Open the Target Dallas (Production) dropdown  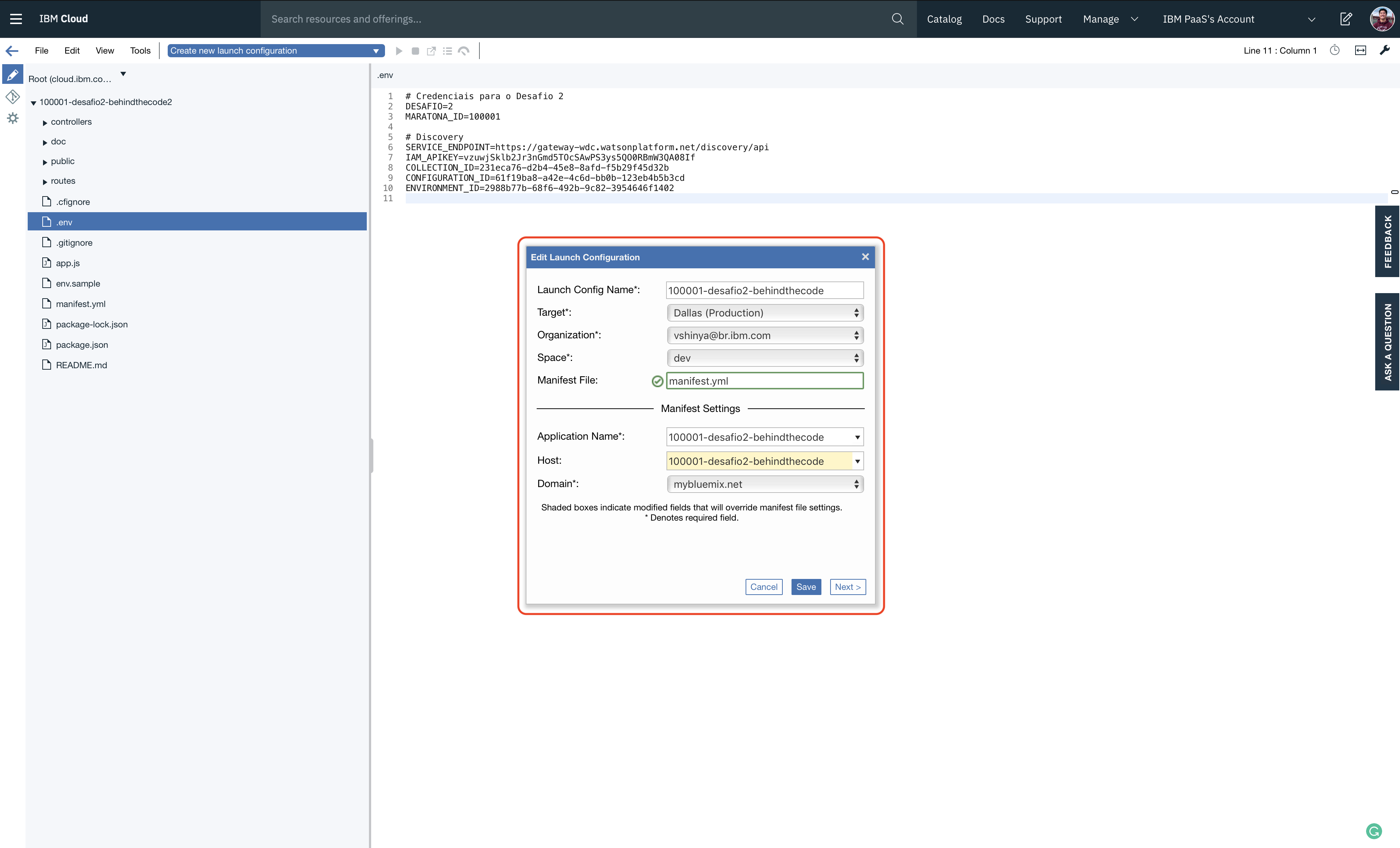pyautogui.click(x=764, y=313)
